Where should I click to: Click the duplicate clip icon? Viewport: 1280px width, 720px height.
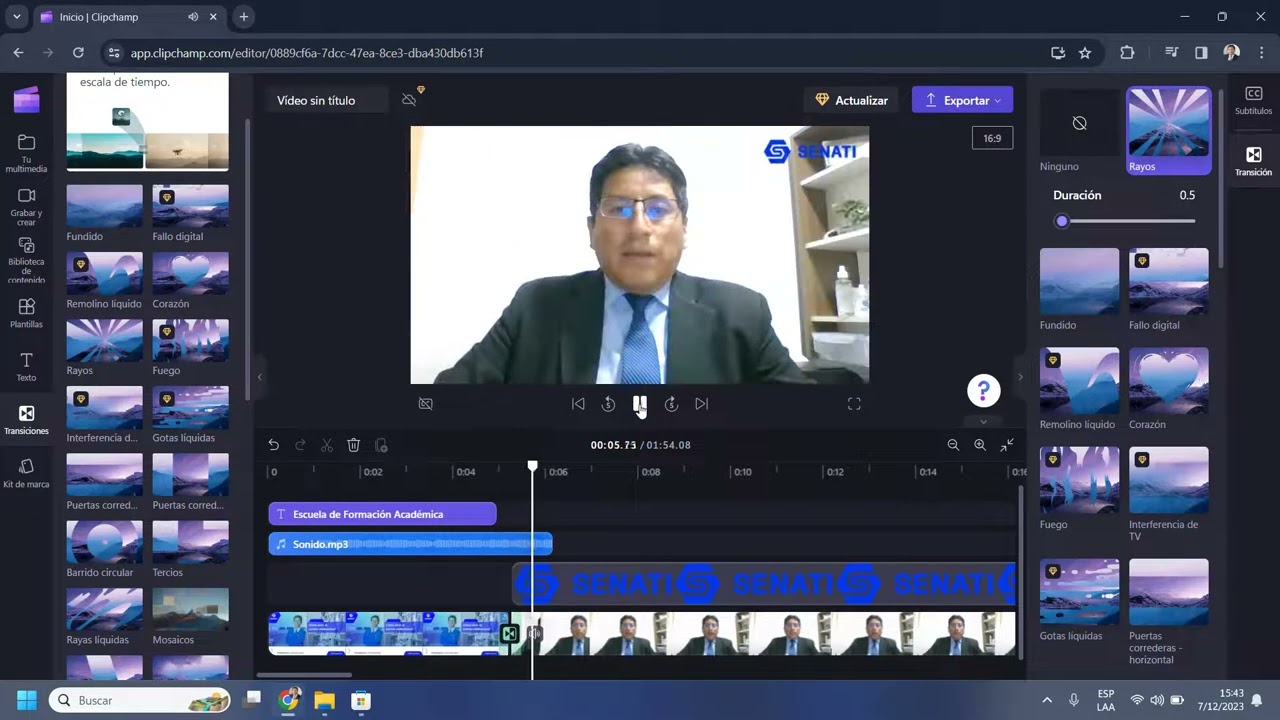click(381, 445)
